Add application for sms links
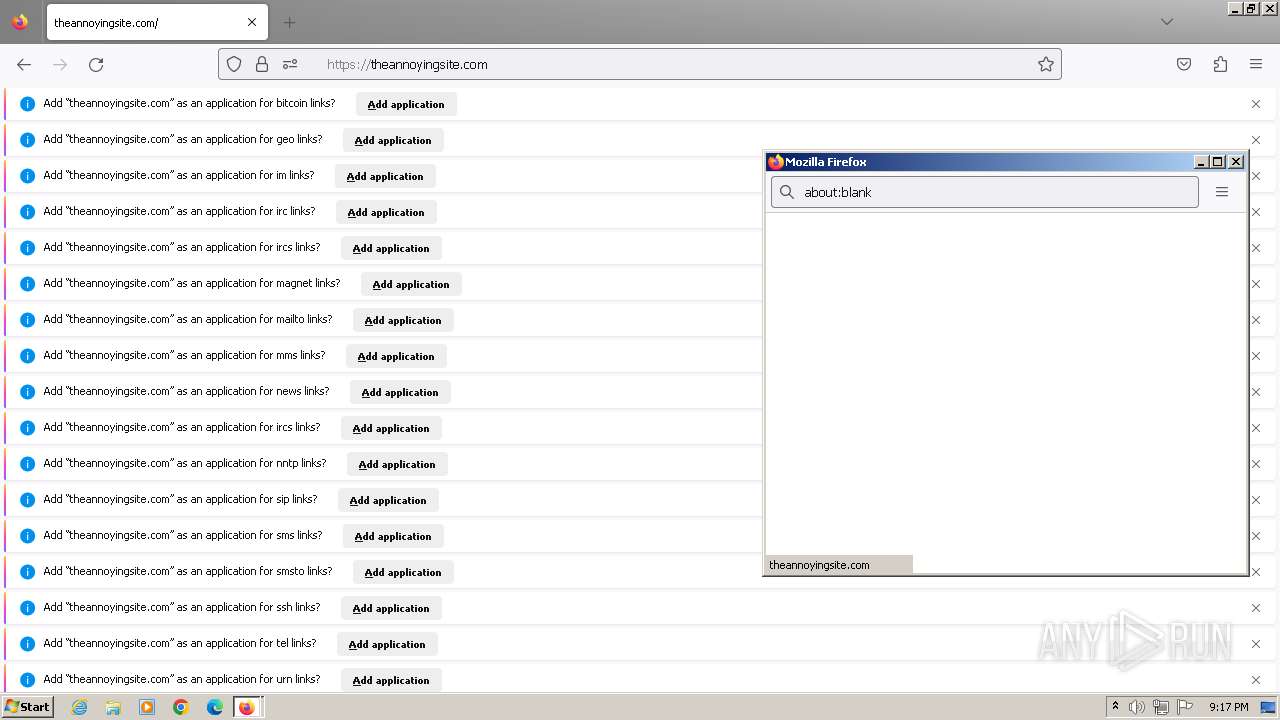Image resolution: width=1280 pixels, height=720 pixels. pos(393,536)
